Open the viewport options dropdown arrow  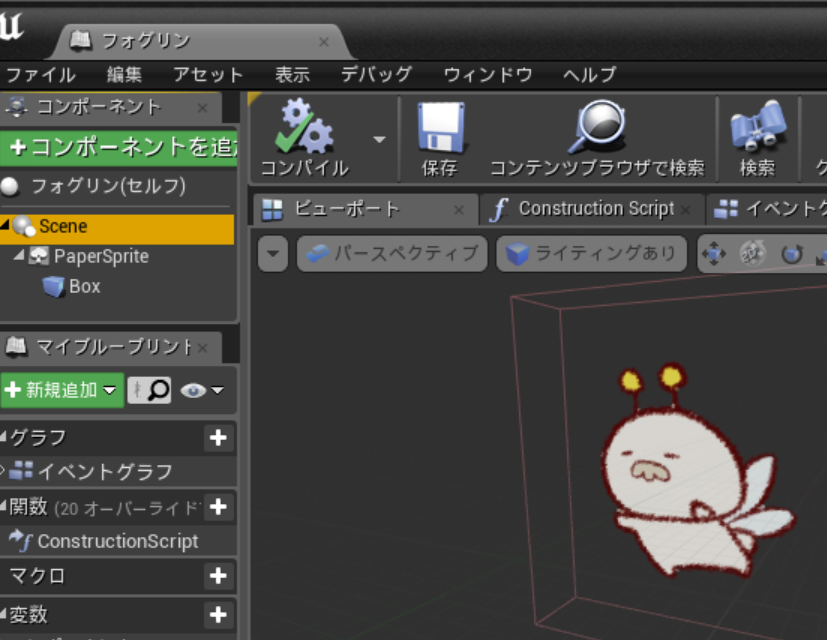click(273, 254)
